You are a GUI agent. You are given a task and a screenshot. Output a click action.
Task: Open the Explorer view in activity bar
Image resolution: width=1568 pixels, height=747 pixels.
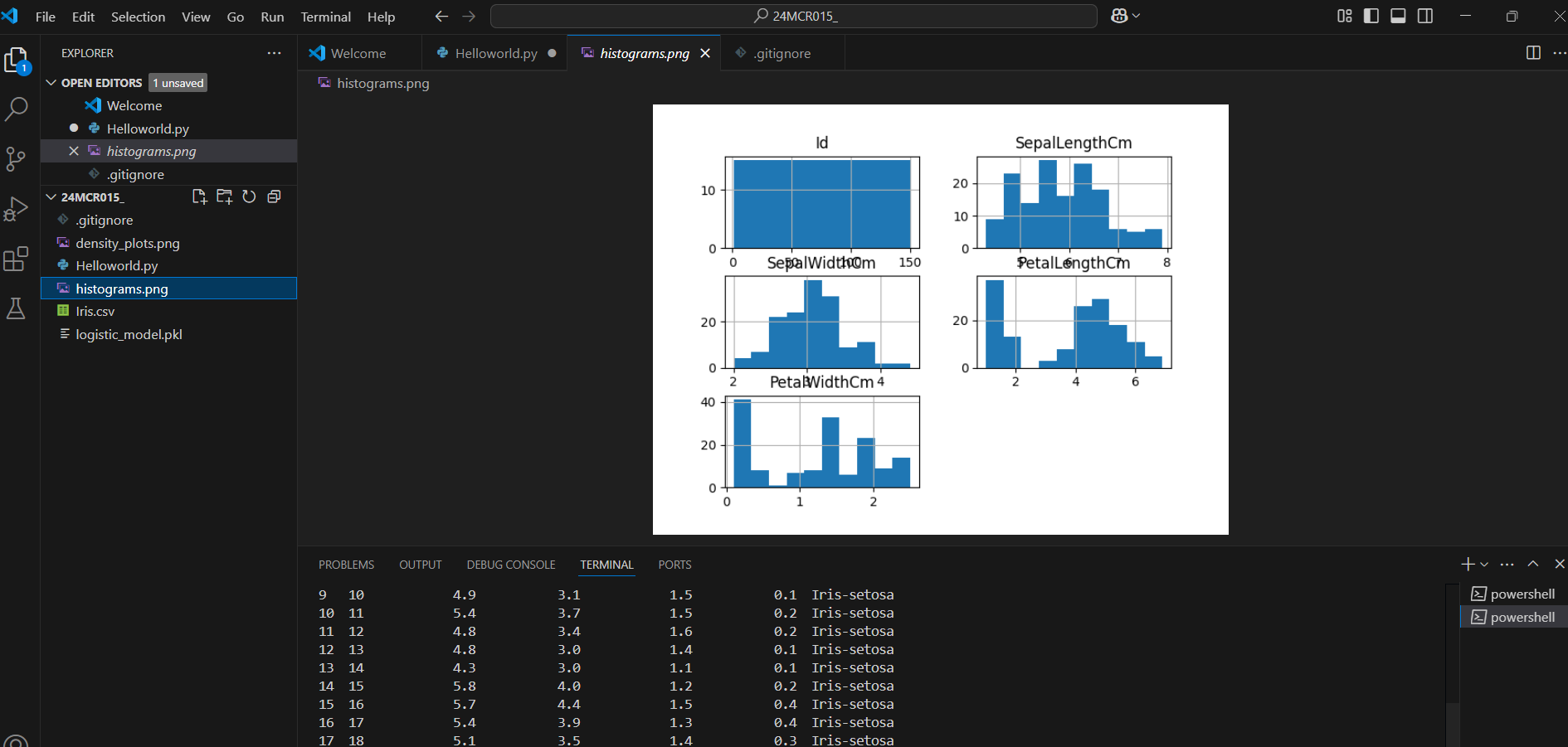click(x=17, y=61)
